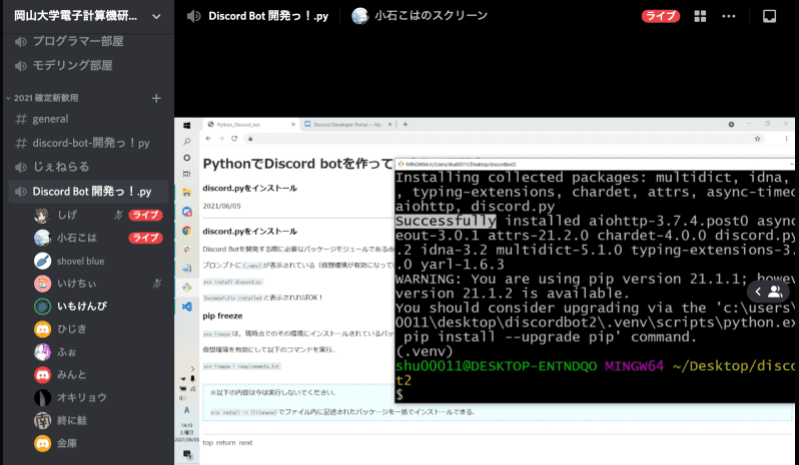
Task: Expand the 岡山大学電子計算機研 server dropdown
Action: [x=156, y=17]
